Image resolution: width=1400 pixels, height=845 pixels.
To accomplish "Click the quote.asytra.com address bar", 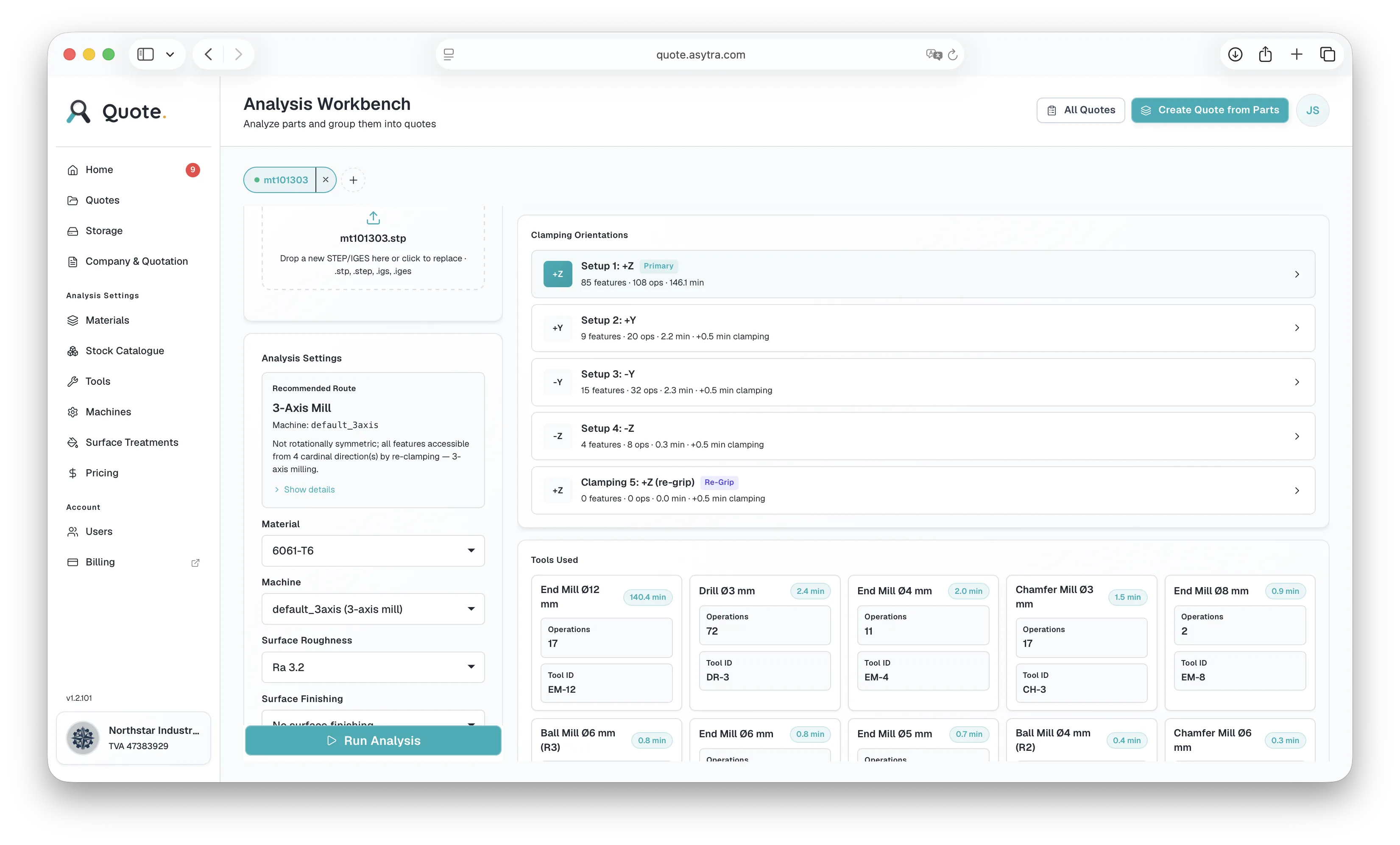I will coord(700,55).
